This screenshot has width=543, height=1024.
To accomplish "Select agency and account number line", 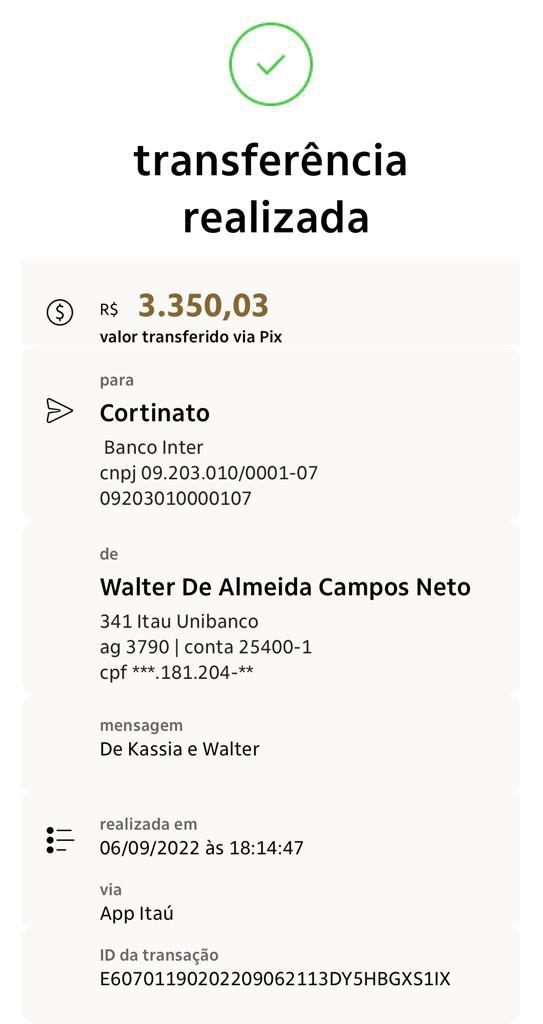I will click(206, 647).
